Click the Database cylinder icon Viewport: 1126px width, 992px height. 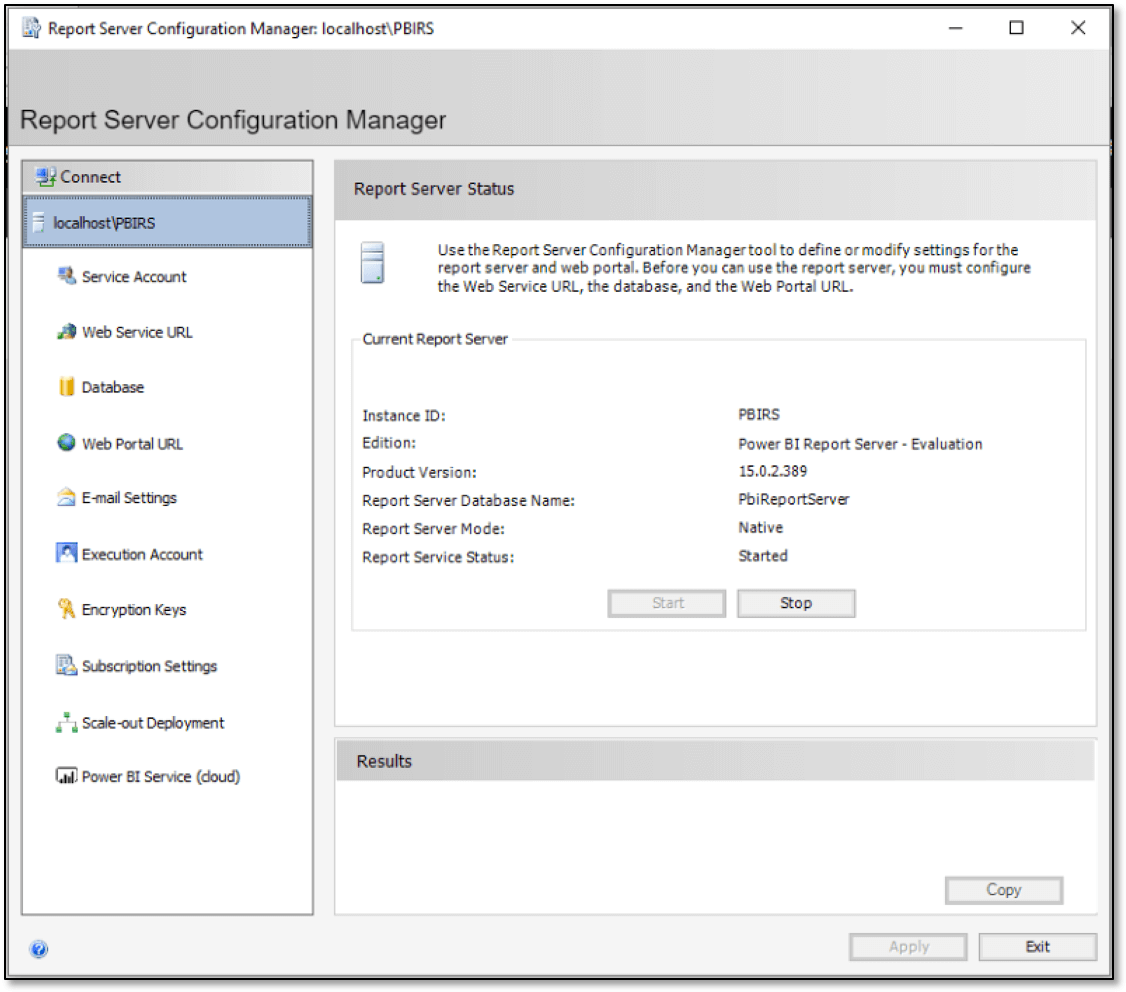[66, 387]
